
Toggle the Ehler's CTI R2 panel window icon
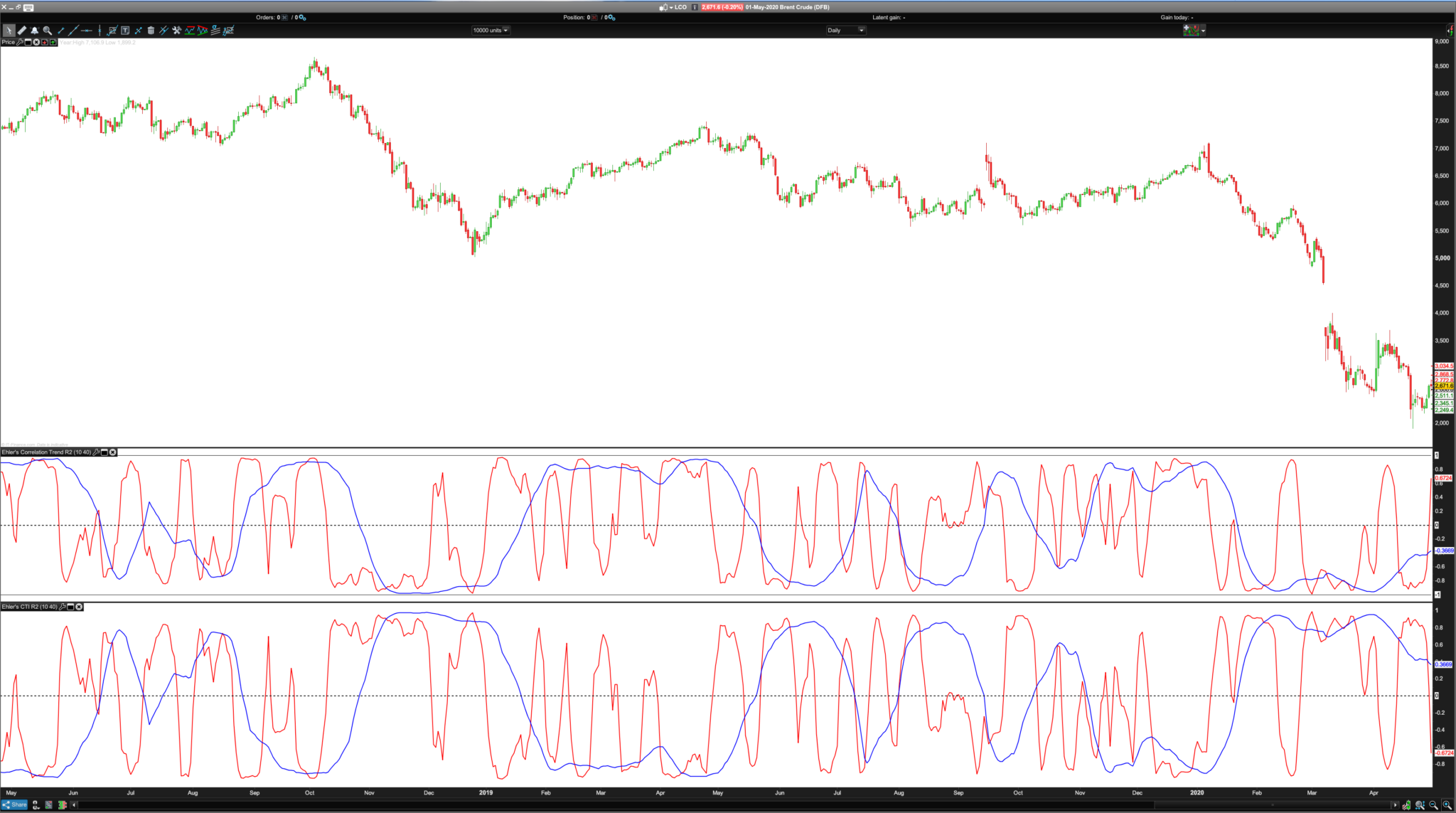point(70,607)
